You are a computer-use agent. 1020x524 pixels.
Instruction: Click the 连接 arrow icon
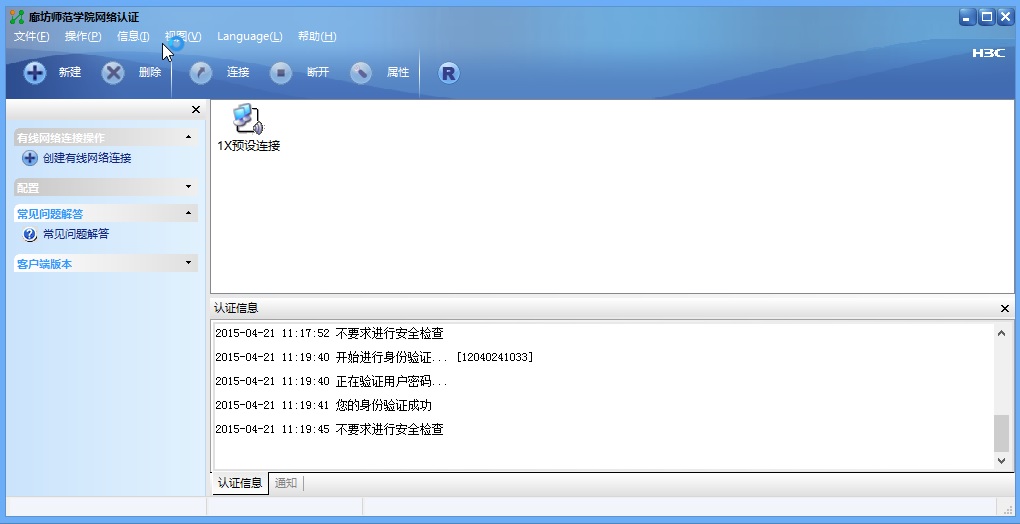pyautogui.click(x=201, y=72)
